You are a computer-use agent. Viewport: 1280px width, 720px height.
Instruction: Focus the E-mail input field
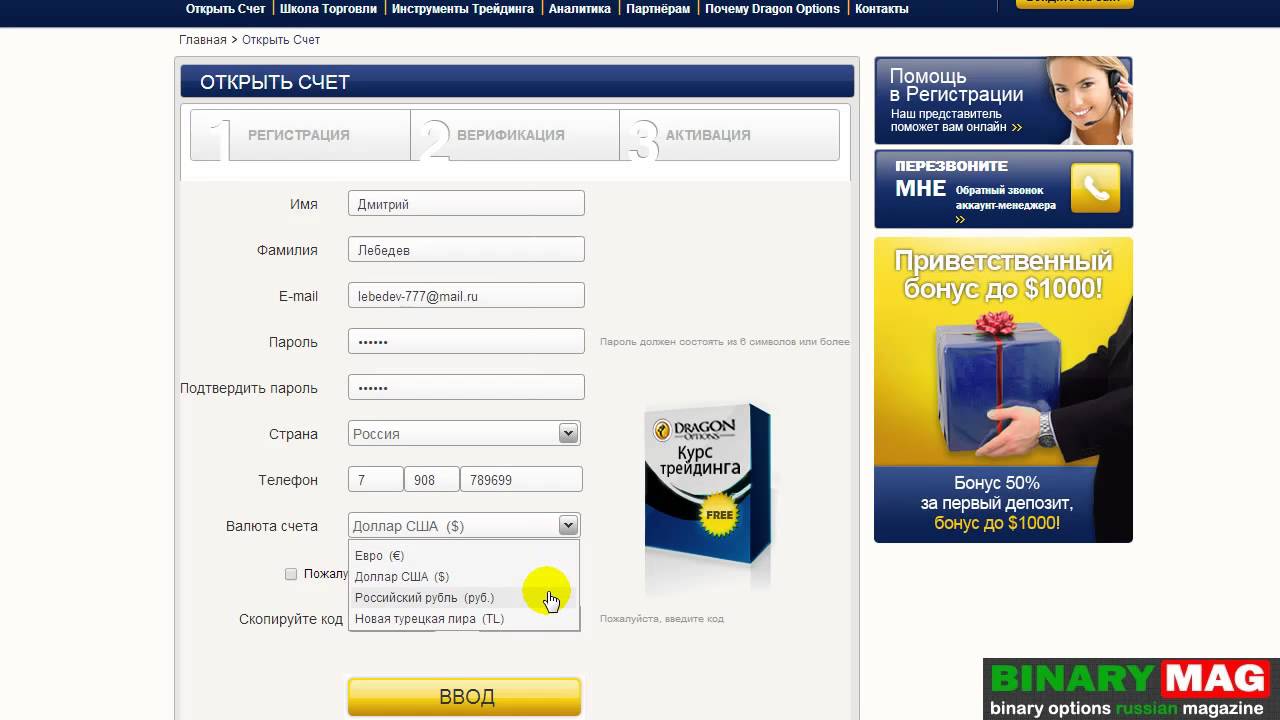(x=466, y=296)
